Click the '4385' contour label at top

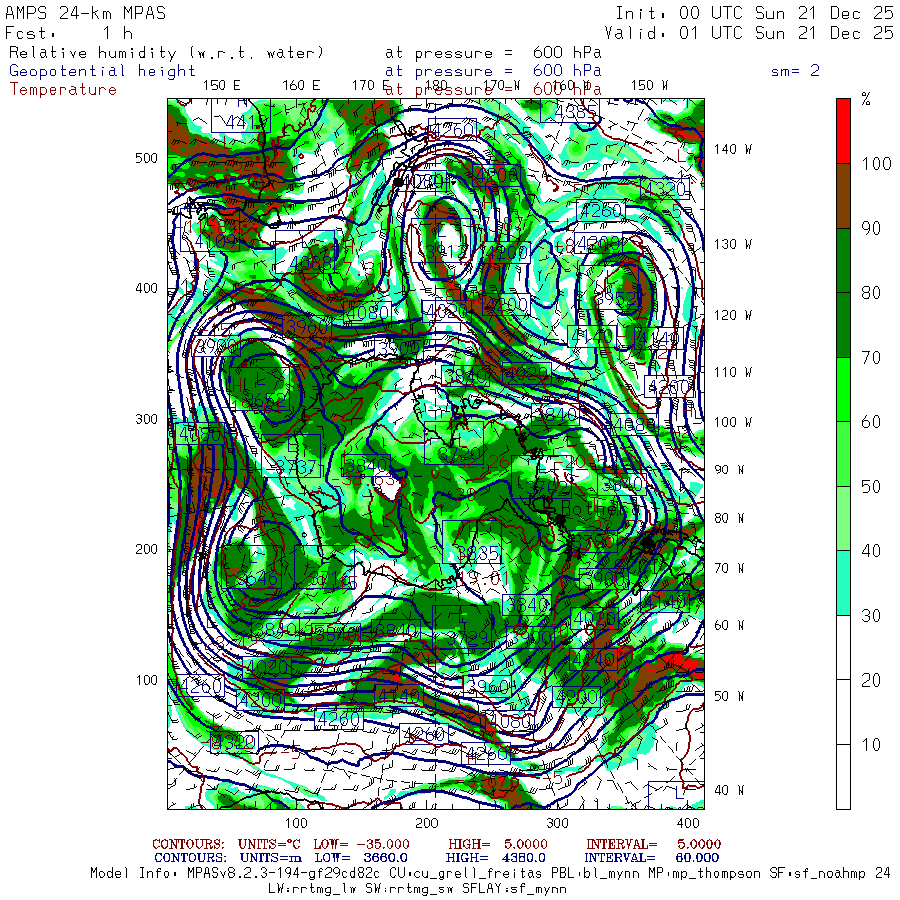[571, 111]
